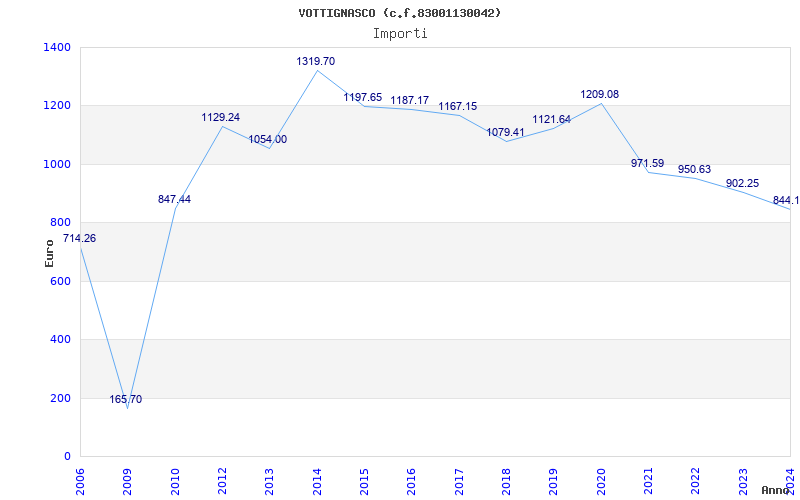Image resolution: width=800 pixels, height=500 pixels.
Task: Click x-axis year 2006
Action: pos(80,481)
